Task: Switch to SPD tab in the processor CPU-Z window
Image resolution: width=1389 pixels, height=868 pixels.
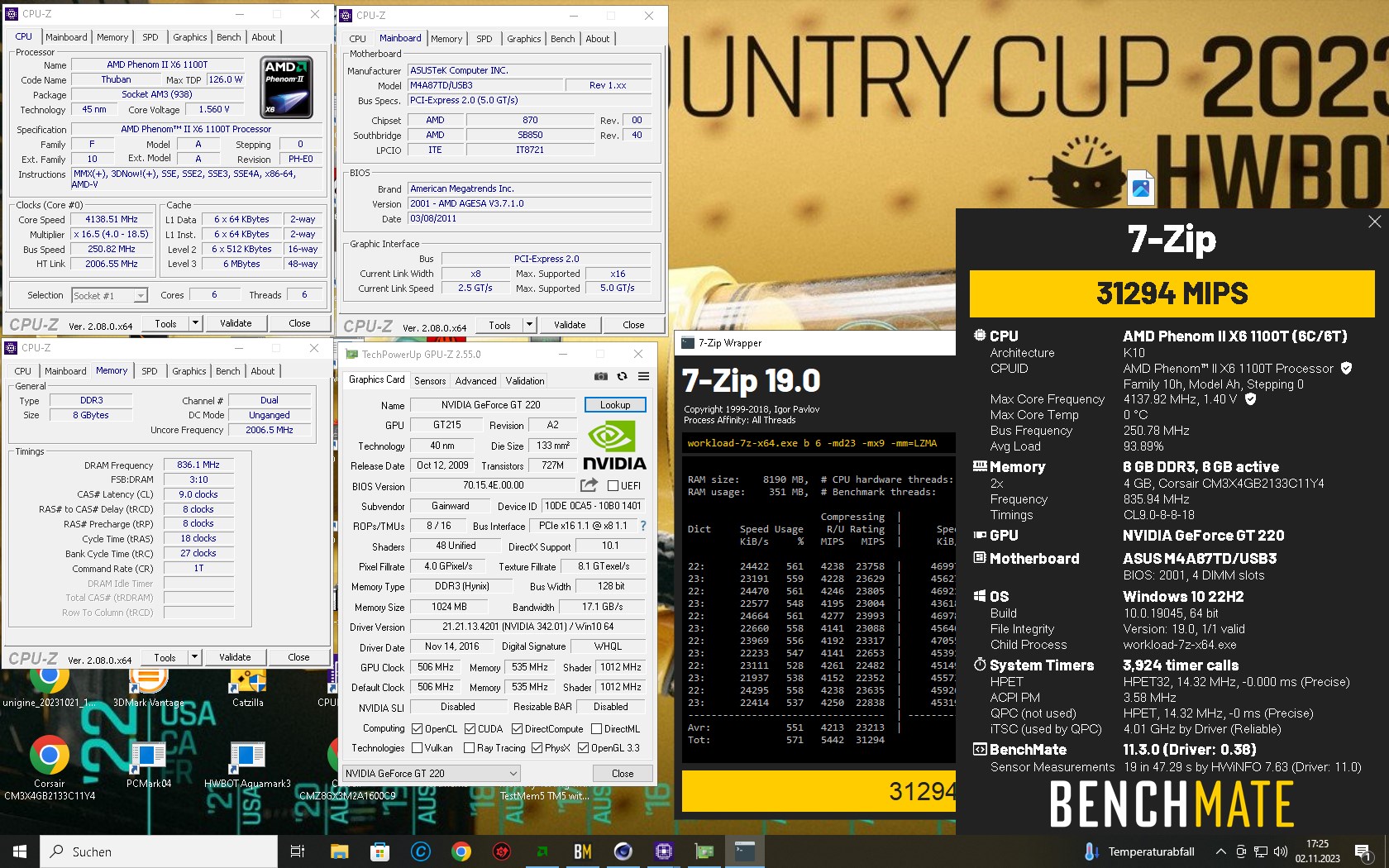Action: [150, 37]
